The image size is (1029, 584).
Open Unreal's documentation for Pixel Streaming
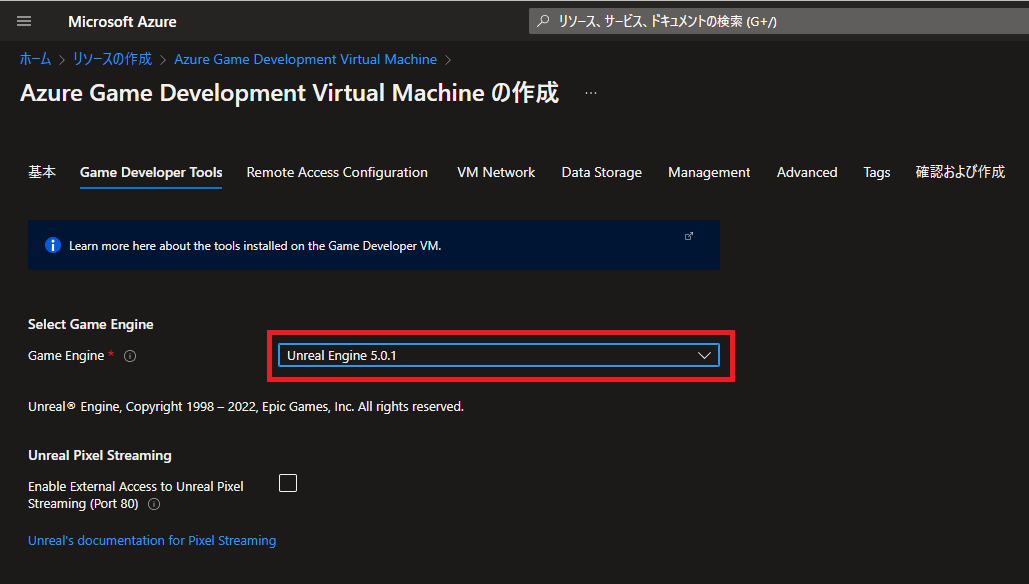coord(151,540)
